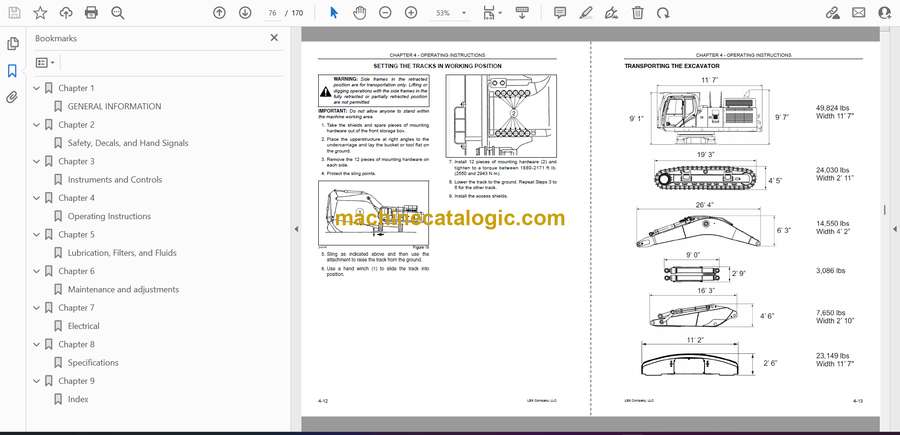Open the GENERAL INFORMATION bookmark
The width and height of the screenshot is (900, 435).
coord(114,106)
